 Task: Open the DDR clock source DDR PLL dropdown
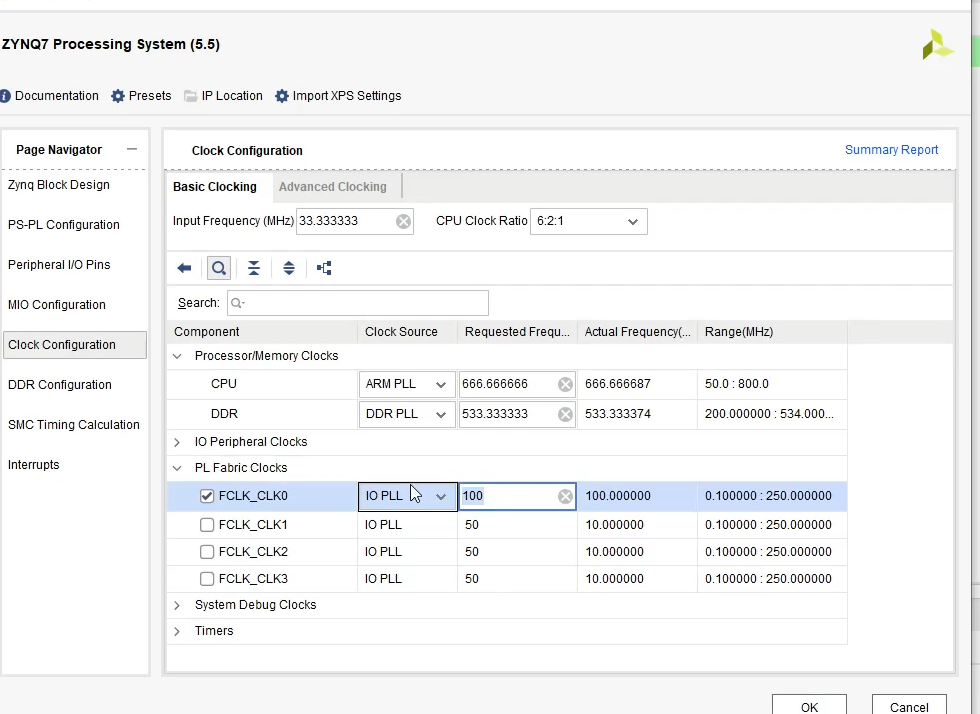coord(407,414)
